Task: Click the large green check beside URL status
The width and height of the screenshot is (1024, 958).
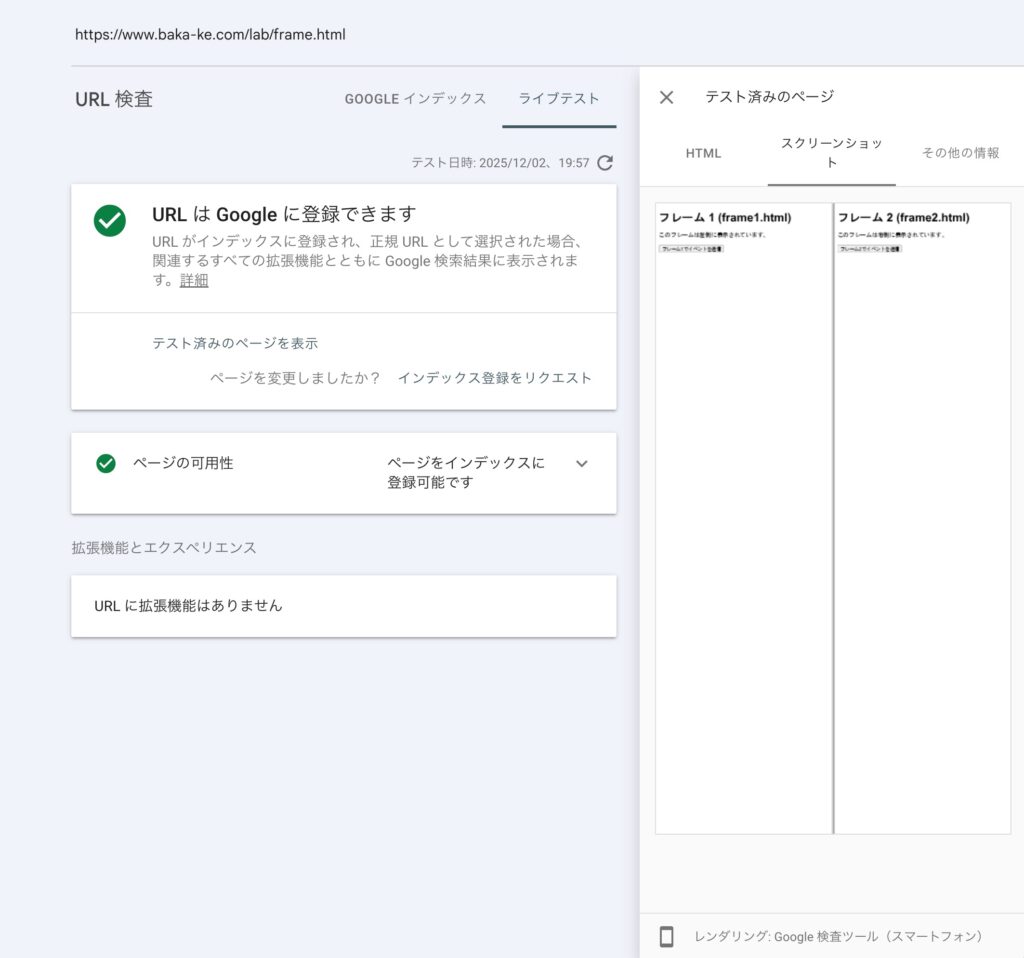Action: pyautogui.click(x=110, y=221)
